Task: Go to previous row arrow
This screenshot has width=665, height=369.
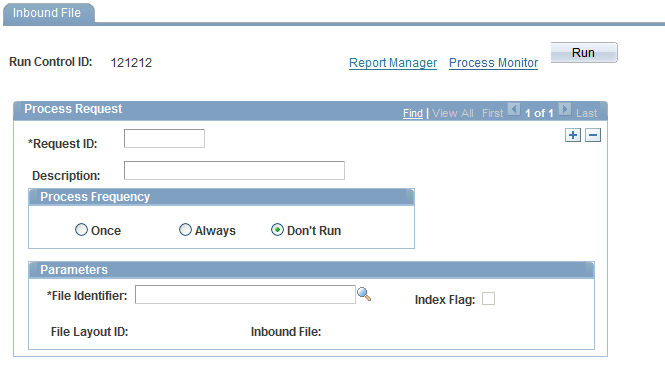Action: point(514,109)
